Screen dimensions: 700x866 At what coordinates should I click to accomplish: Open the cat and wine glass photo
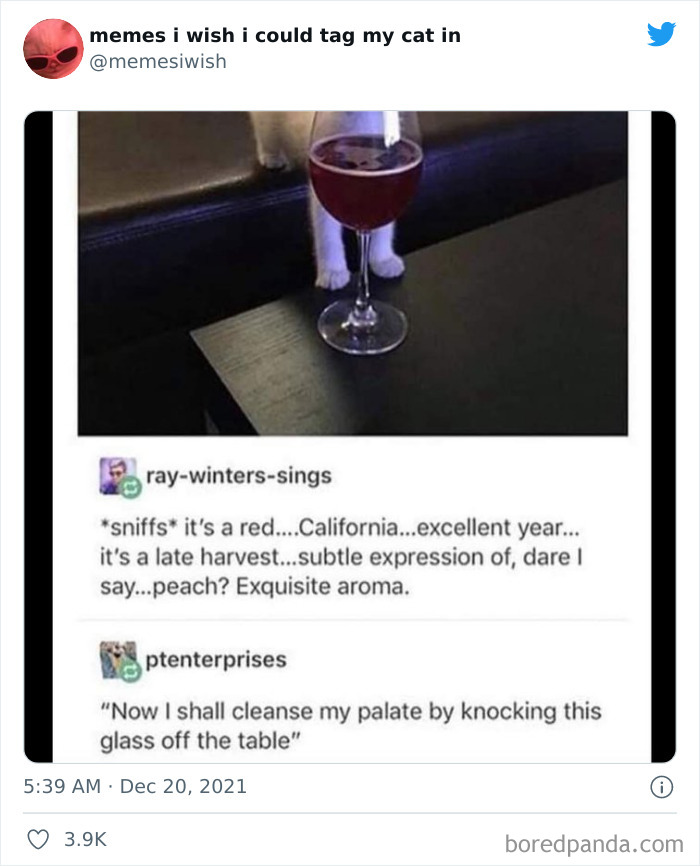point(352,273)
